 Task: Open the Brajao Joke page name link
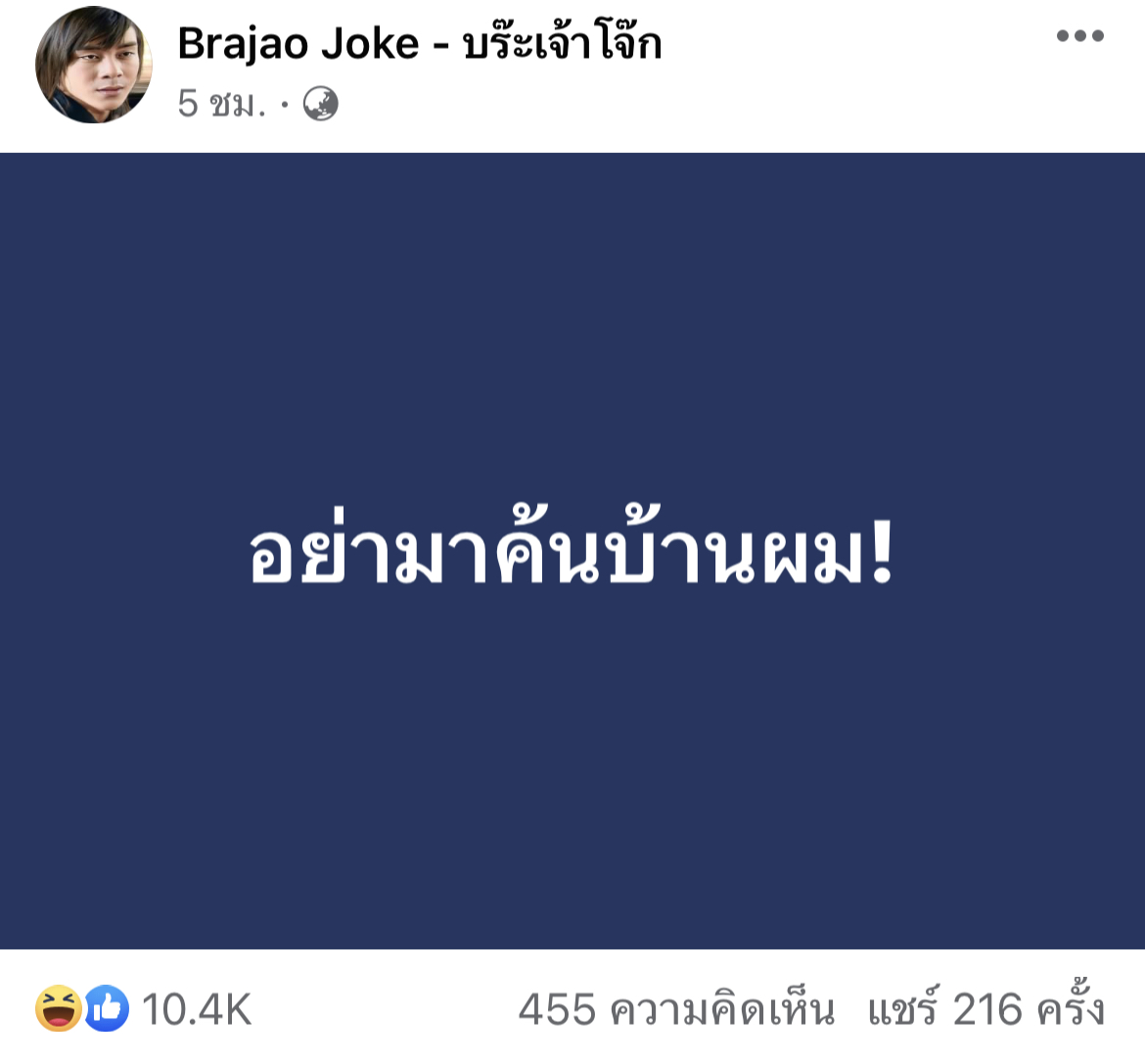420,43
